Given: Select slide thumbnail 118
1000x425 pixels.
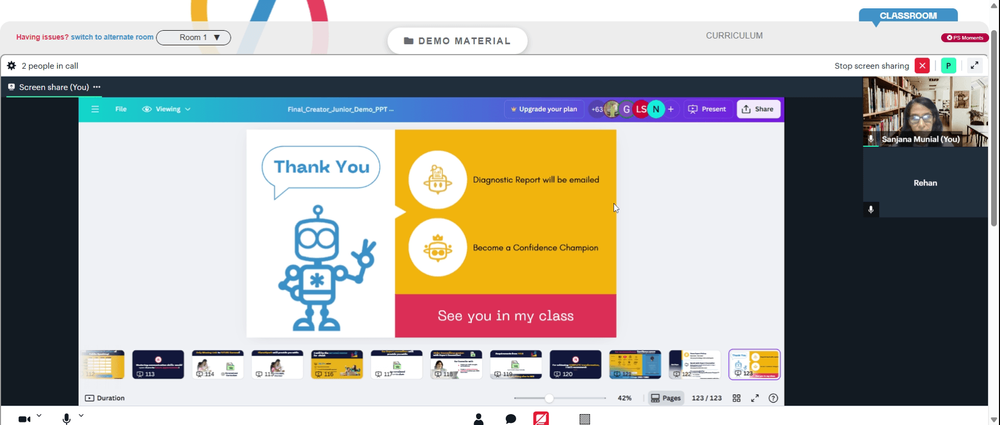Looking at the screenshot, I should click(456, 364).
